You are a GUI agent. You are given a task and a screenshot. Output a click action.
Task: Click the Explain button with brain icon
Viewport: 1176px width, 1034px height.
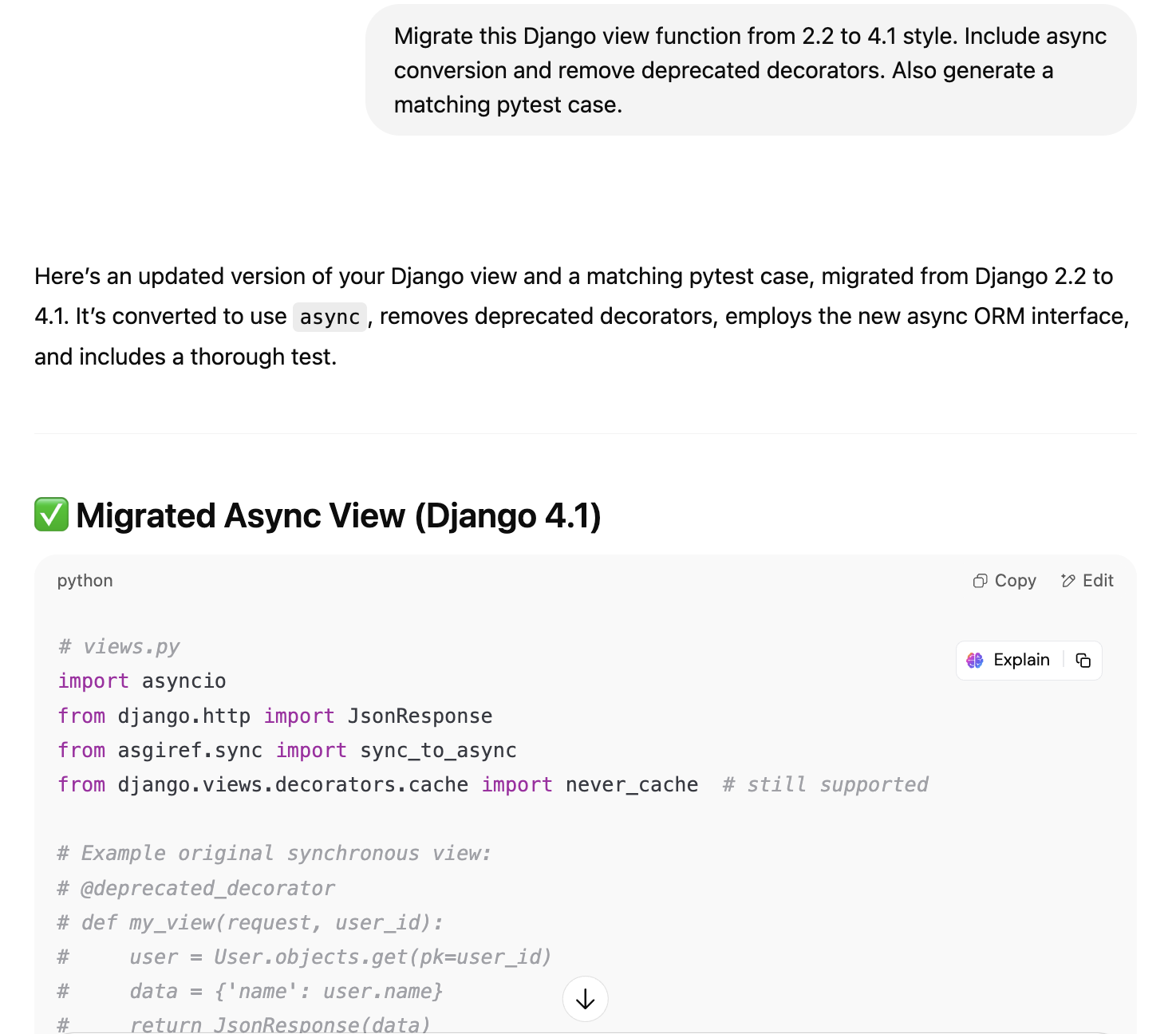[x=1008, y=660]
